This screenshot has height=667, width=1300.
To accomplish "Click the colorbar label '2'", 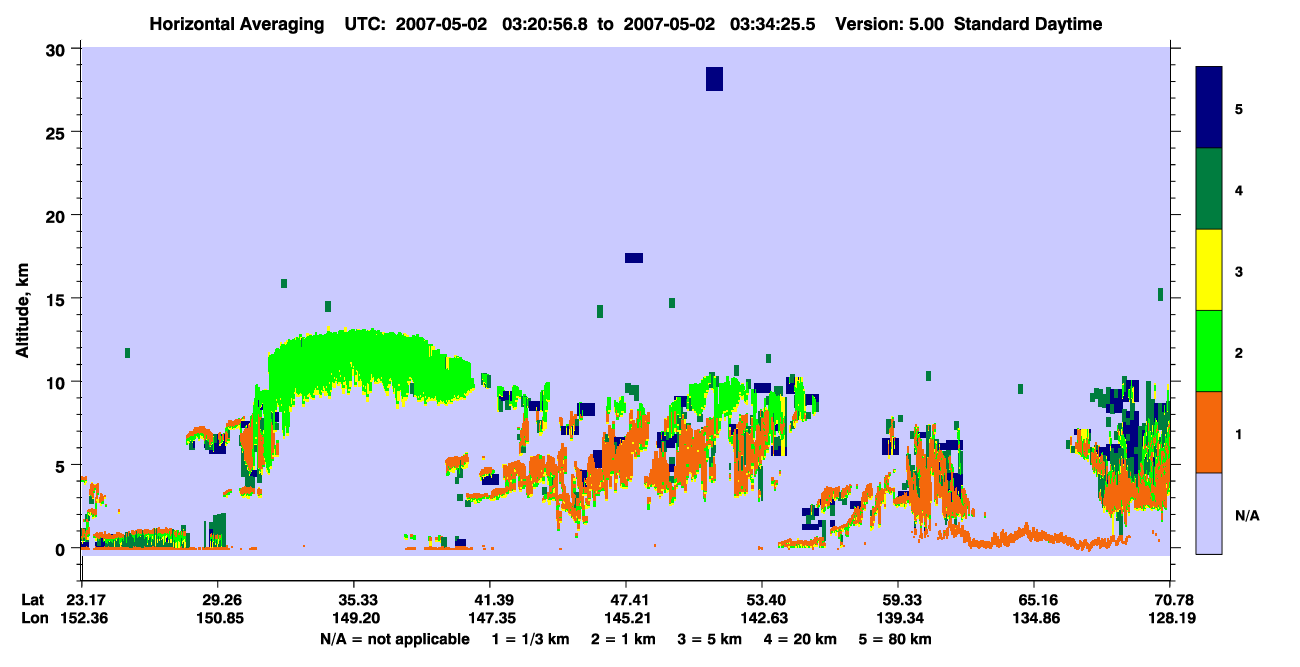I will [x=1239, y=352].
